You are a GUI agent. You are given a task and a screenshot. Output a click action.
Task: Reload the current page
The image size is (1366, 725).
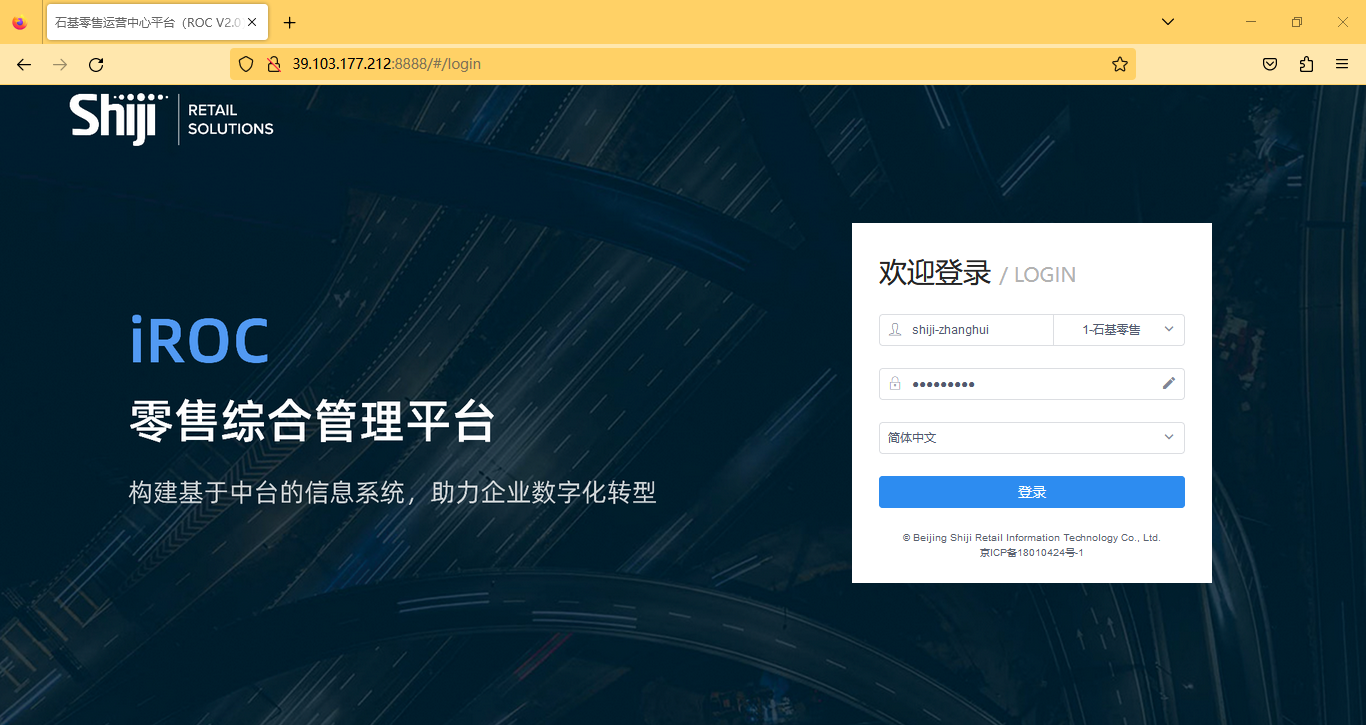(x=96, y=64)
